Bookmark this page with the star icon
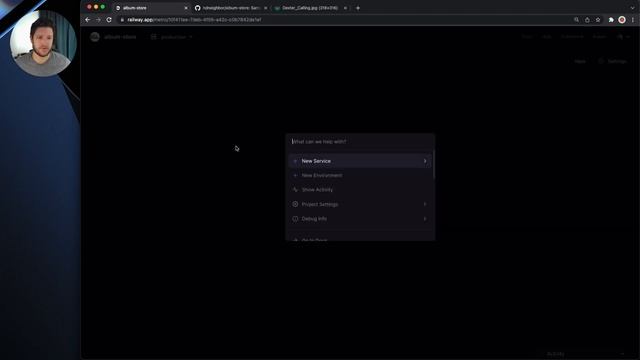This screenshot has width=640, height=360. click(x=598, y=20)
